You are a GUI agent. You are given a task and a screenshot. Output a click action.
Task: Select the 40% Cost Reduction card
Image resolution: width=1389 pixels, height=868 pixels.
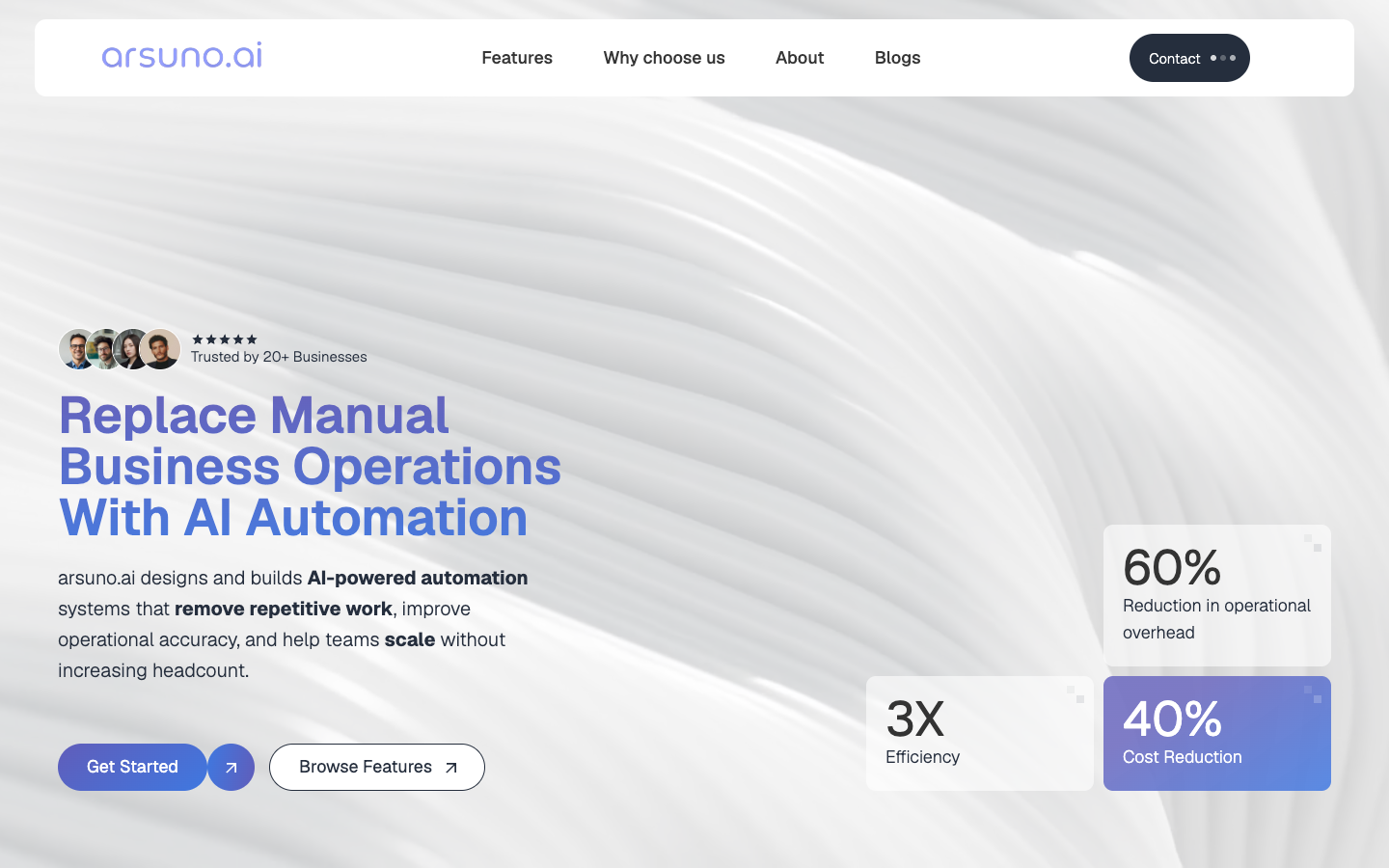pos(1217,733)
